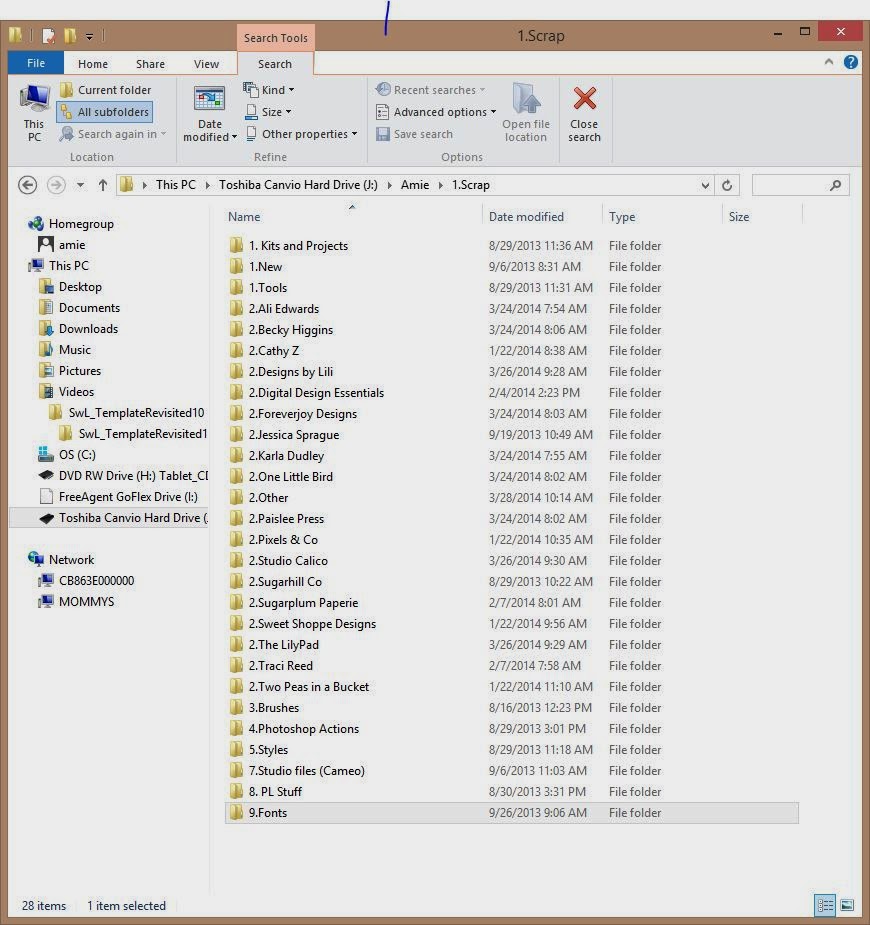870x925 pixels.
Task: Click the search box input field
Action: tap(800, 185)
